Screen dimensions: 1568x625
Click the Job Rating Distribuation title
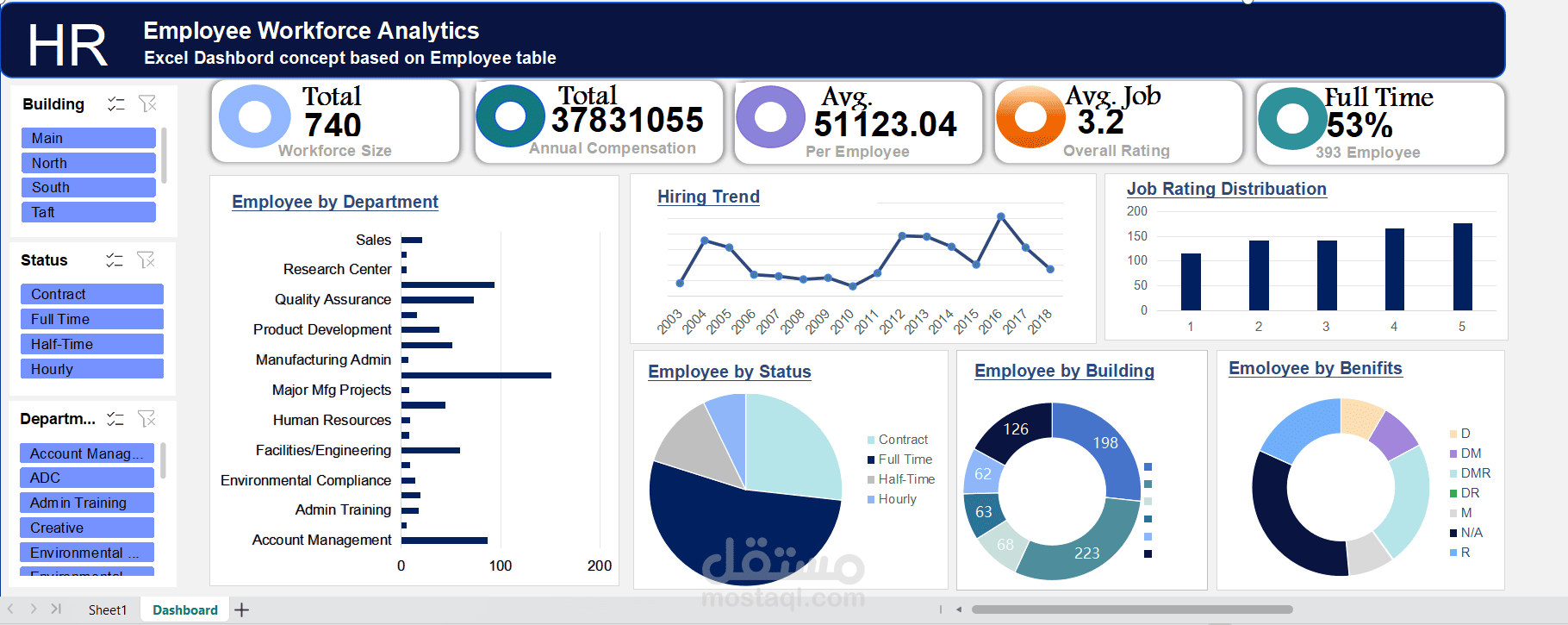[x=1227, y=189]
